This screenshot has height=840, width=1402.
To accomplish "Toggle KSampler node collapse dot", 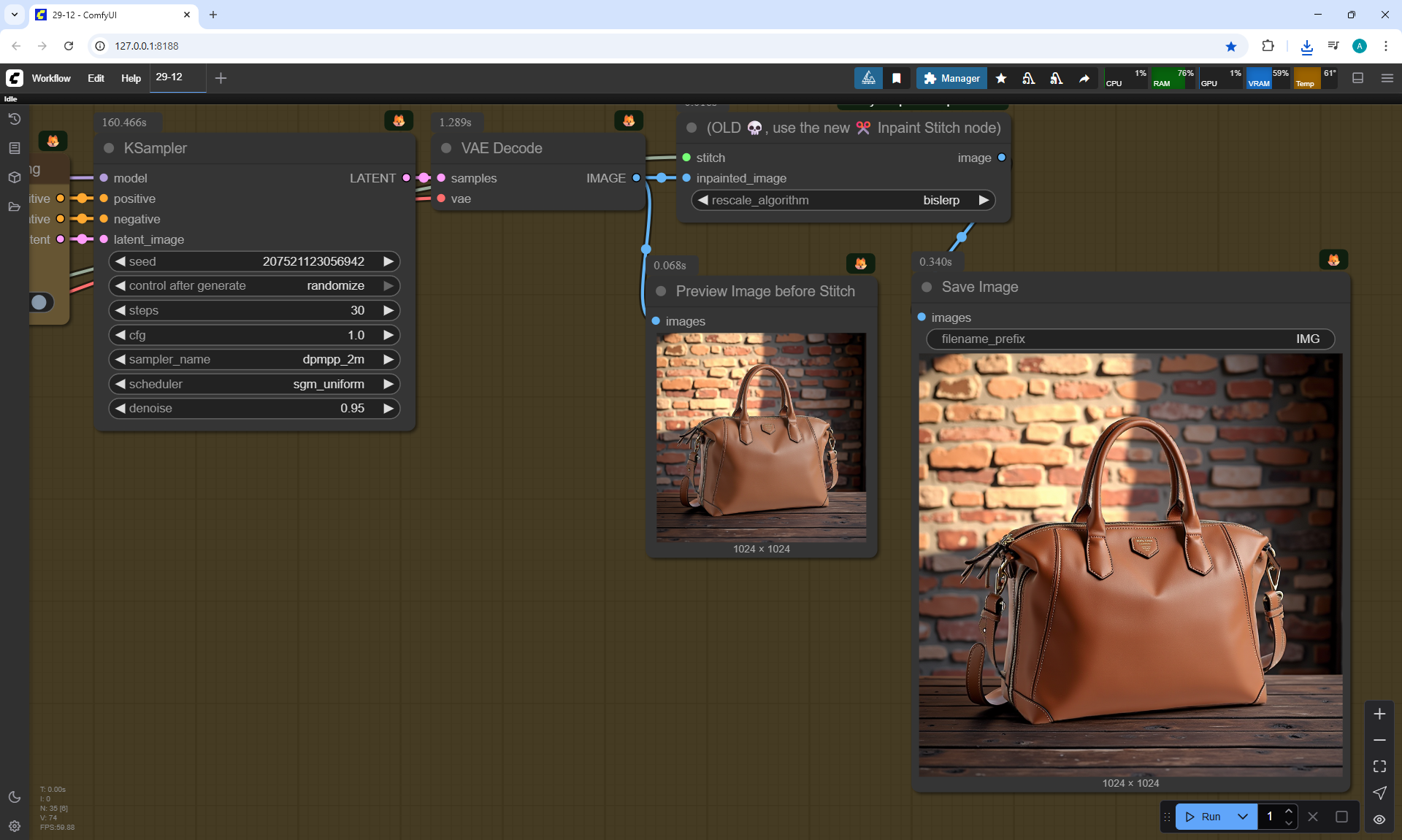I will click(x=109, y=148).
